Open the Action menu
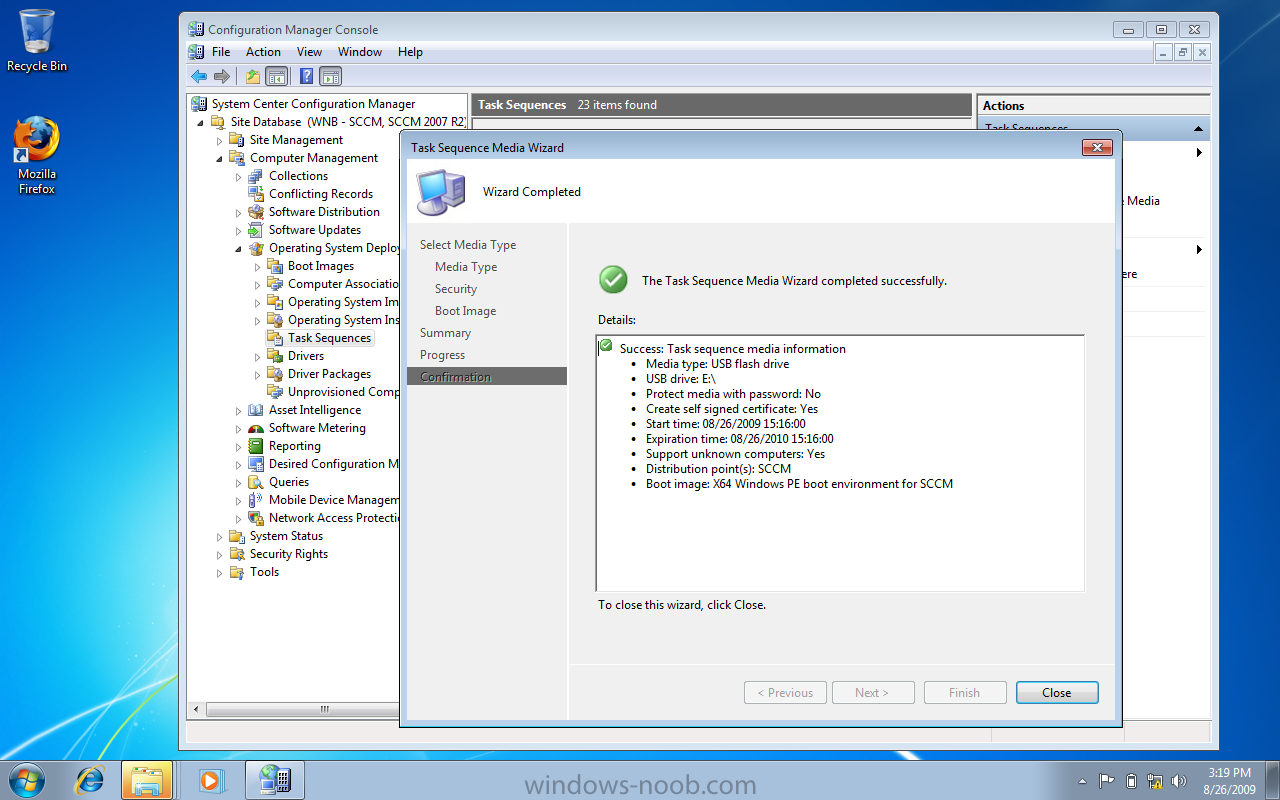Image resolution: width=1280 pixels, height=800 pixels. pyautogui.click(x=263, y=52)
